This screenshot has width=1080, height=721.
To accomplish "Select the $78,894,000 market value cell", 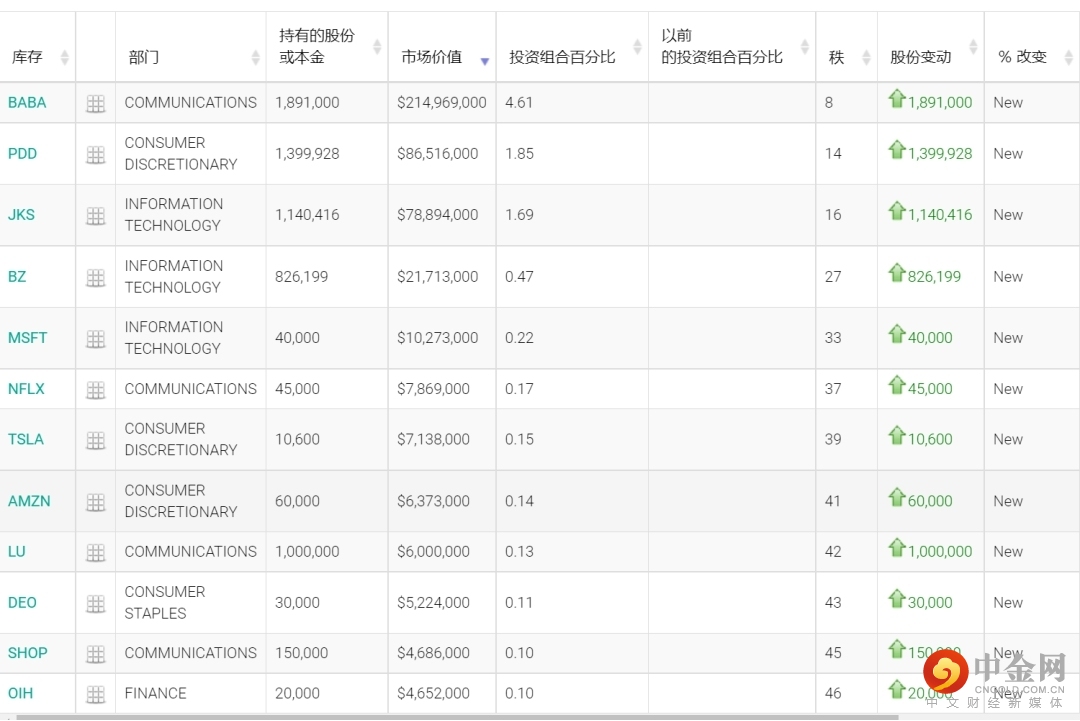I will click(x=442, y=215).
